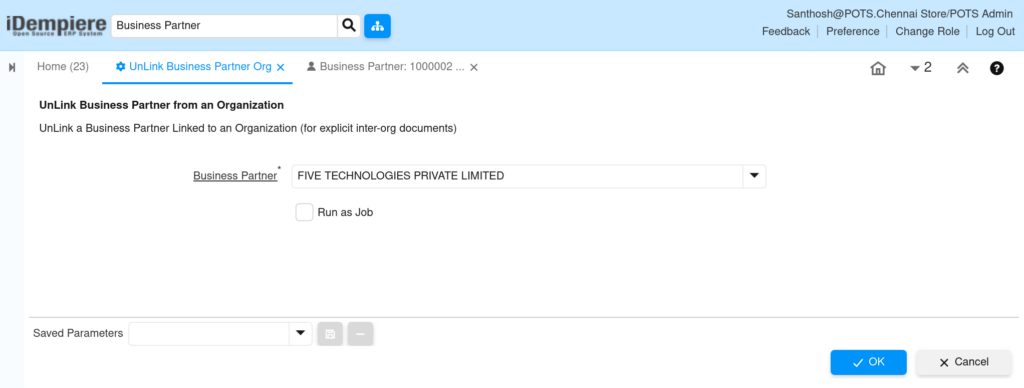Collapse header with double chevron icon
Screen dimensions: 1024x388
(x=962, y=68)
